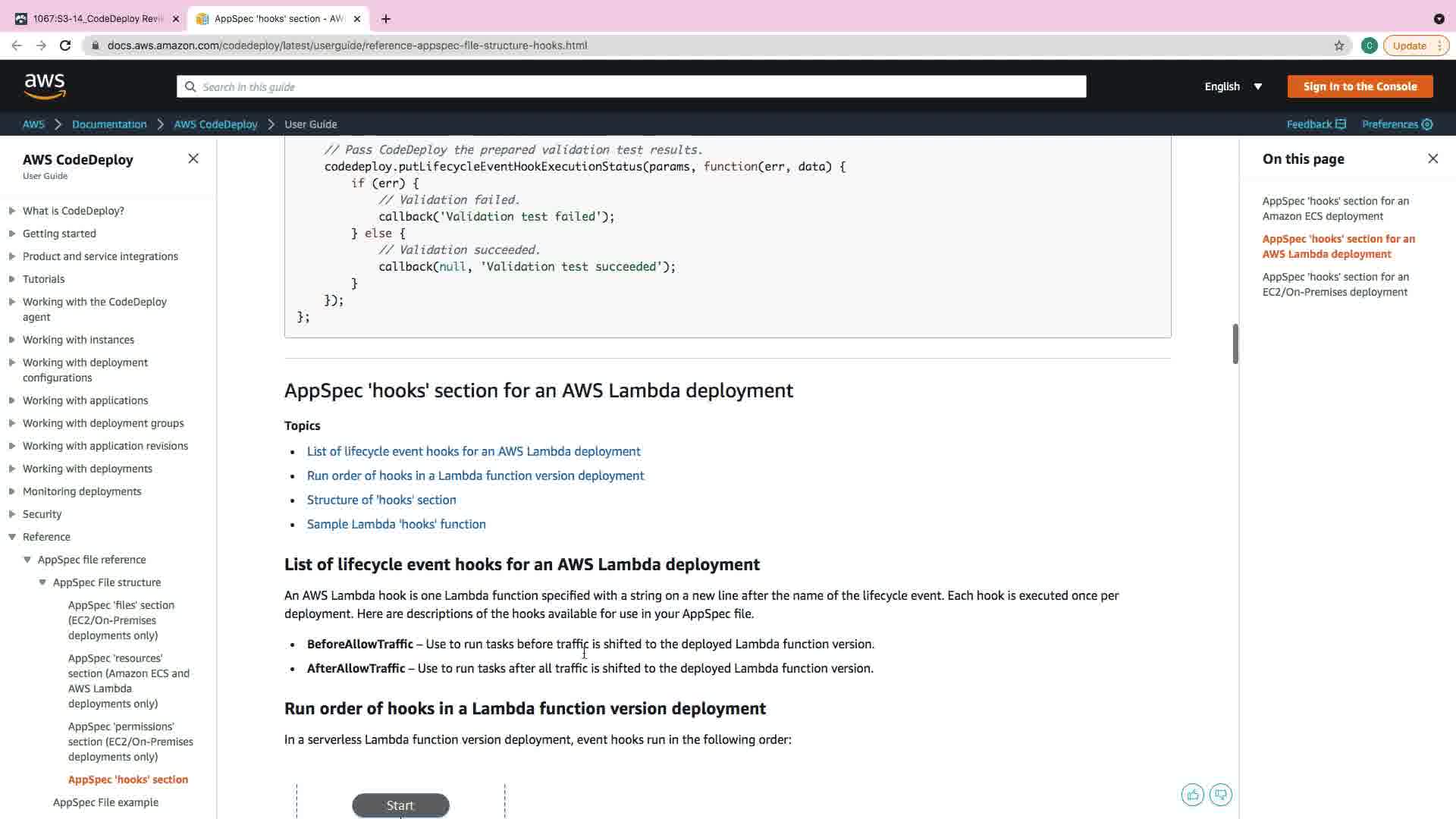The height and width of the screenshot is (819, 1456).
Task: Expand the Tutorials tree section
Action: (x=12, y=279)
